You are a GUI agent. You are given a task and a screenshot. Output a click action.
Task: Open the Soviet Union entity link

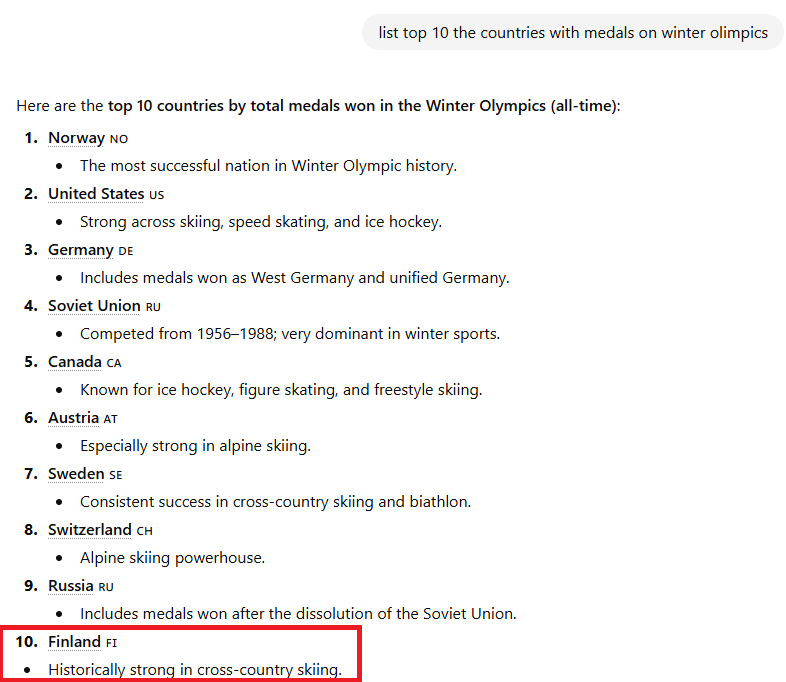[94, 306]
